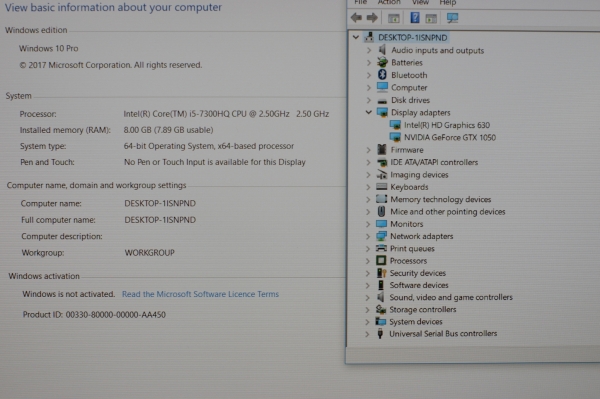Click the 64-bit Operating System text
The width and height of the screenshot is (600, 399).
(x=209, y=146)
